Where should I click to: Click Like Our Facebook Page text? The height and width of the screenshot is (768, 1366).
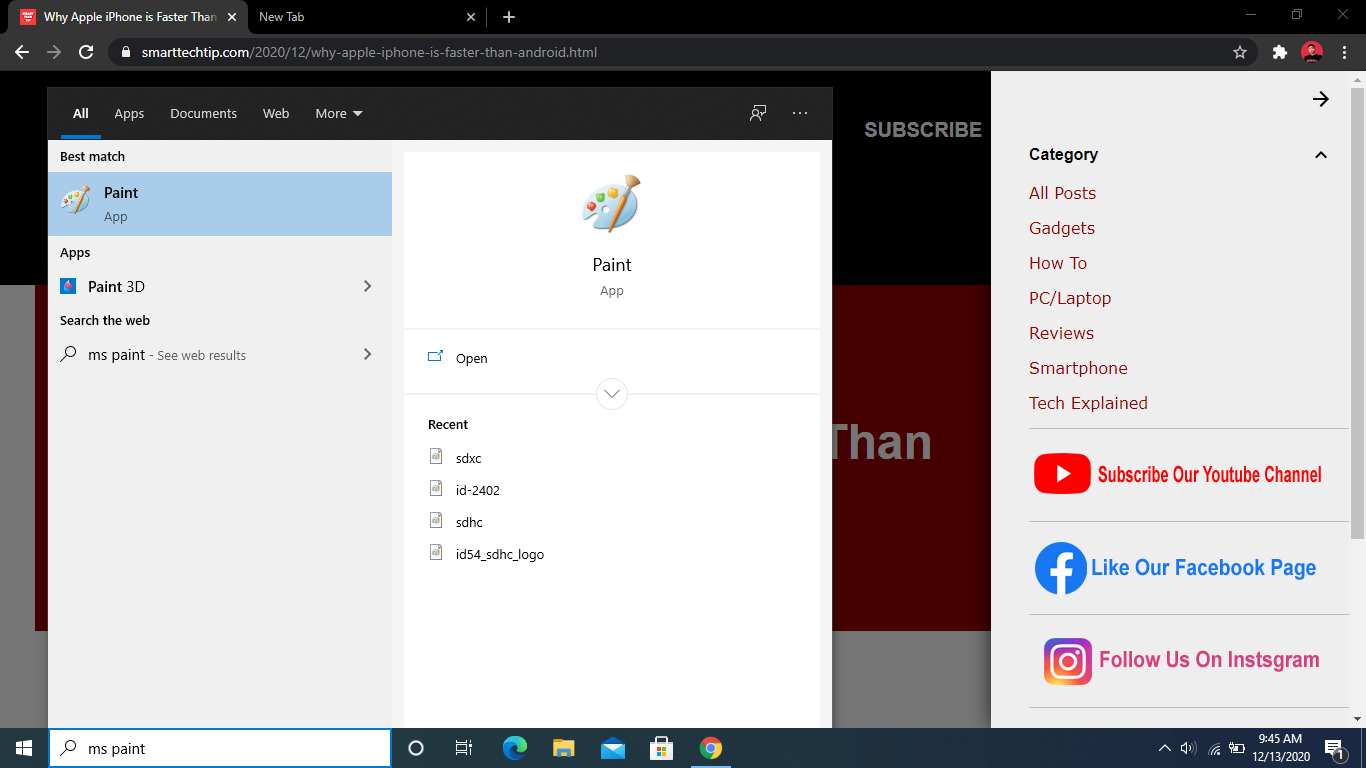1204,568
